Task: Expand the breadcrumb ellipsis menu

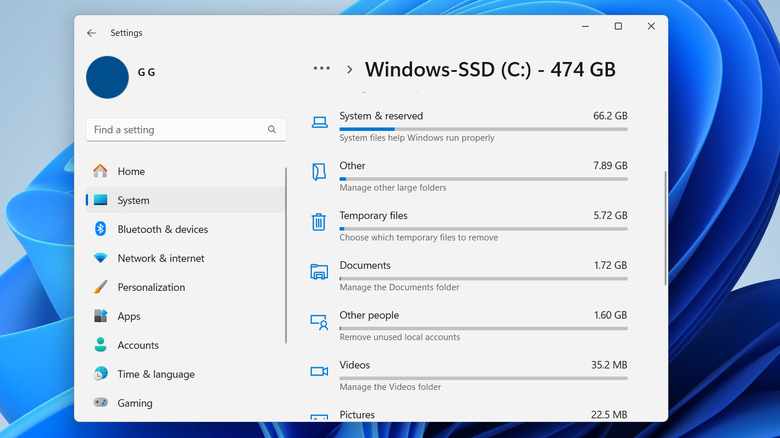Action: (321, 69)
